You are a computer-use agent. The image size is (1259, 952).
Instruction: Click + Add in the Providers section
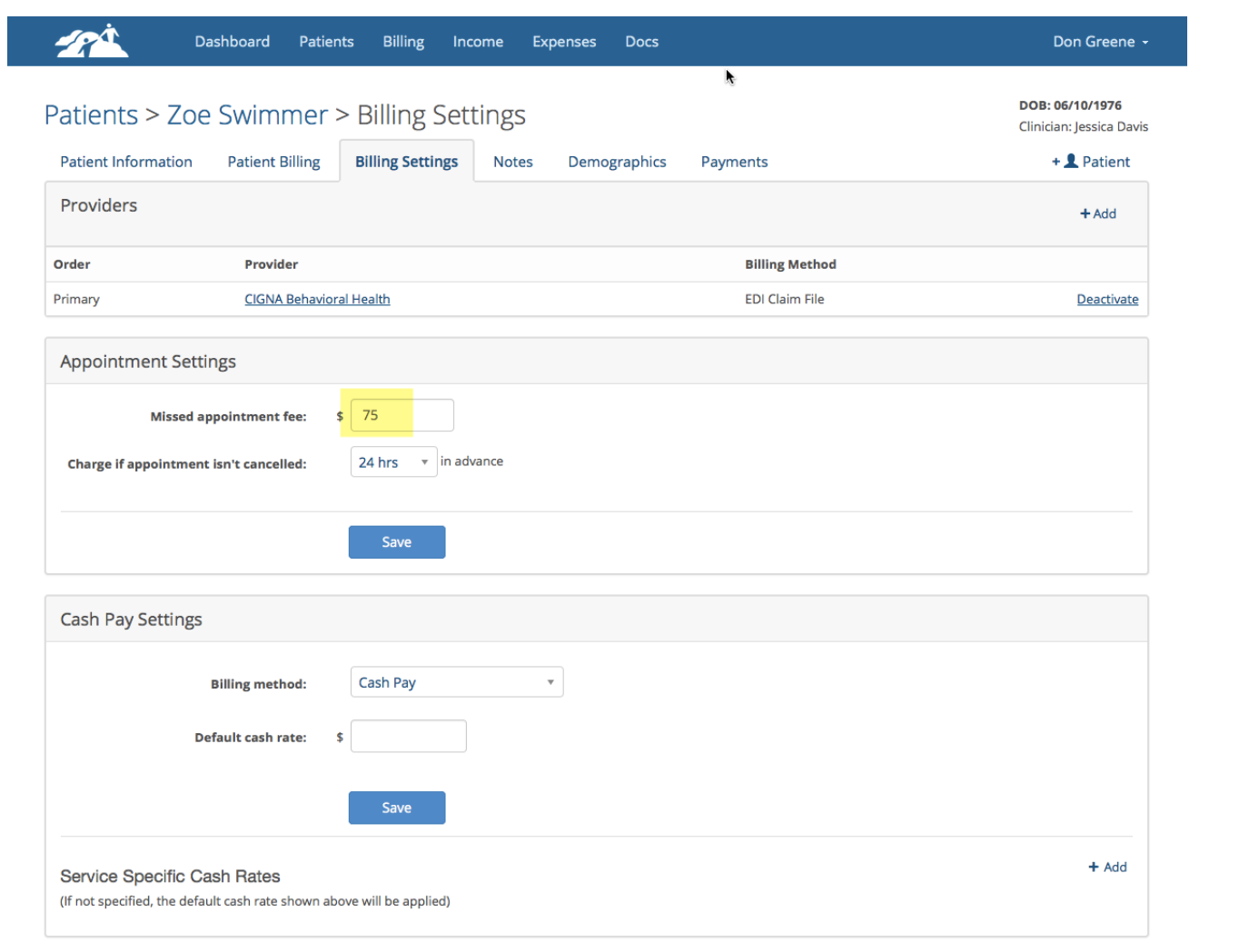1098,213
